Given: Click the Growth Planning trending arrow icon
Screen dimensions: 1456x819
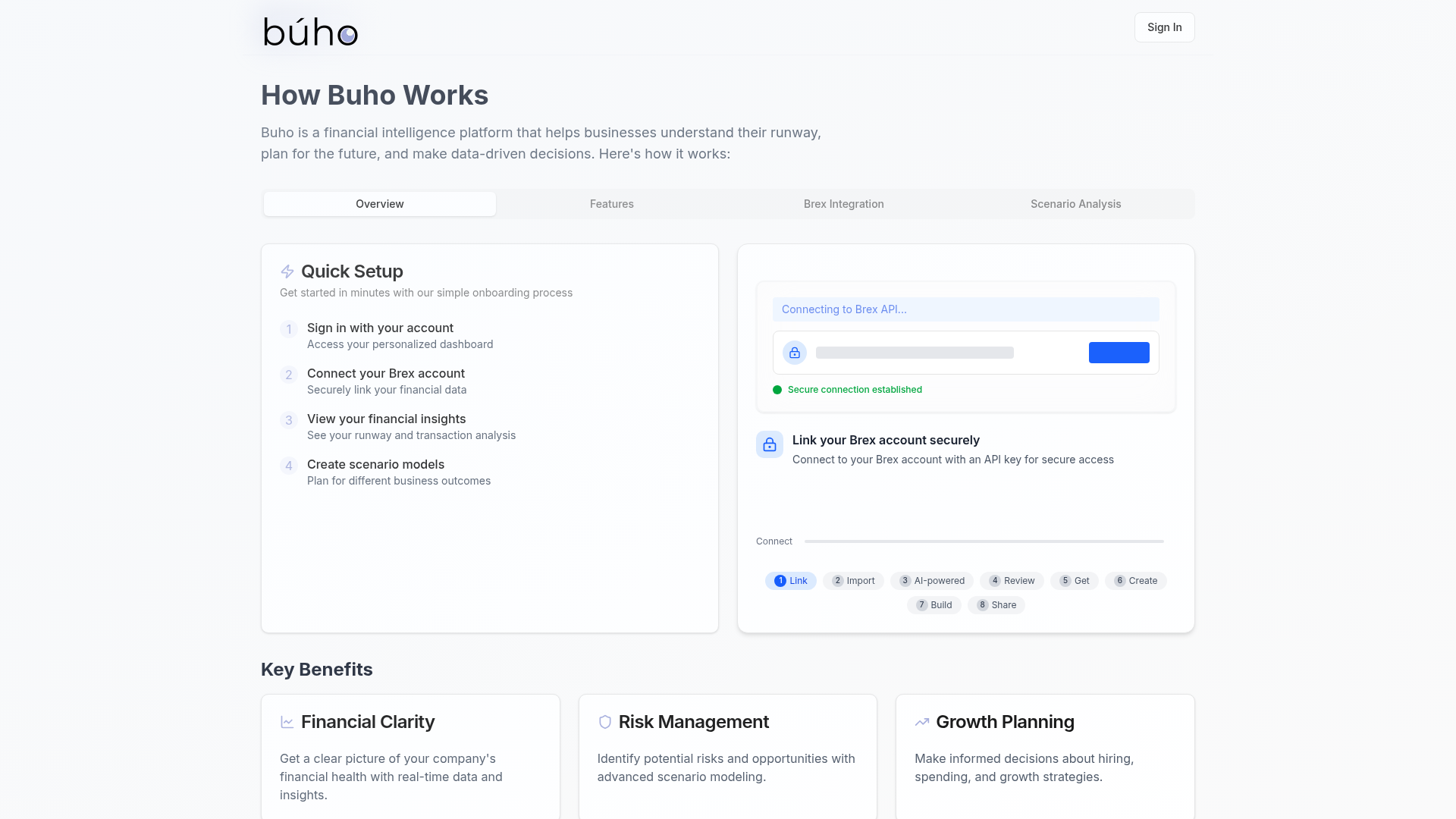Looking at the screenshot, I should (922, 722).
